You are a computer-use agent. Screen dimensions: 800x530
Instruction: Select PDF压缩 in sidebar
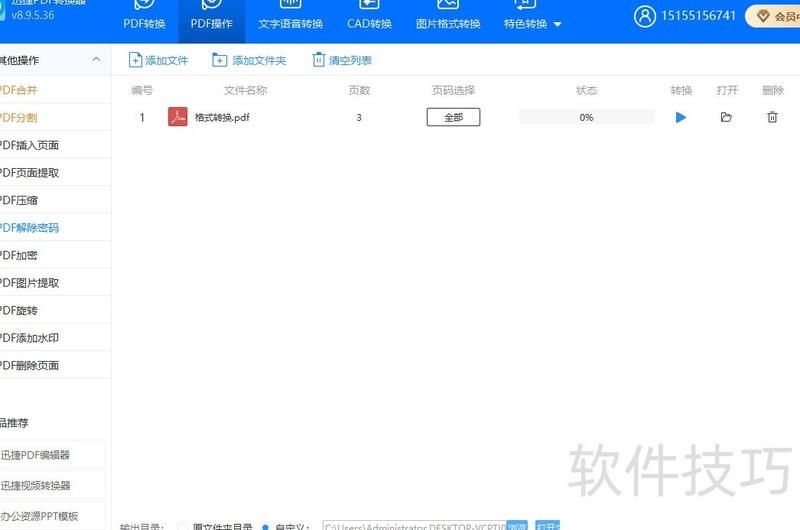point(54,200)
